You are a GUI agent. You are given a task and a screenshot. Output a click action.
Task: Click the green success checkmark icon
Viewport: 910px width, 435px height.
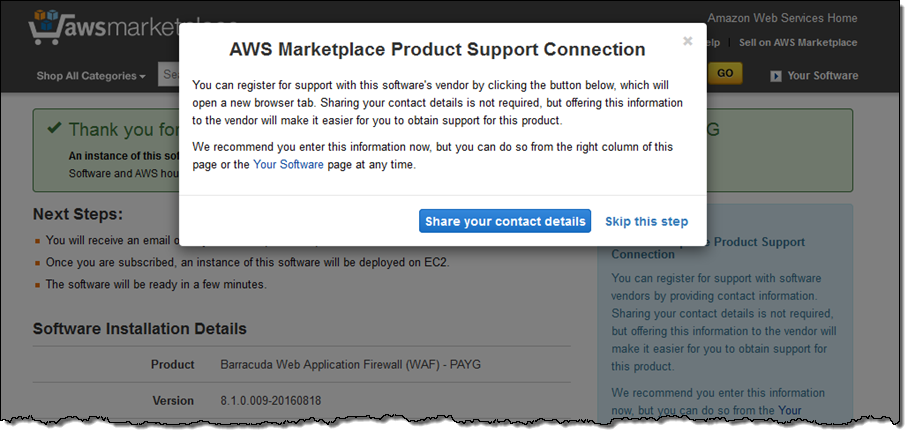click(52, 129)
